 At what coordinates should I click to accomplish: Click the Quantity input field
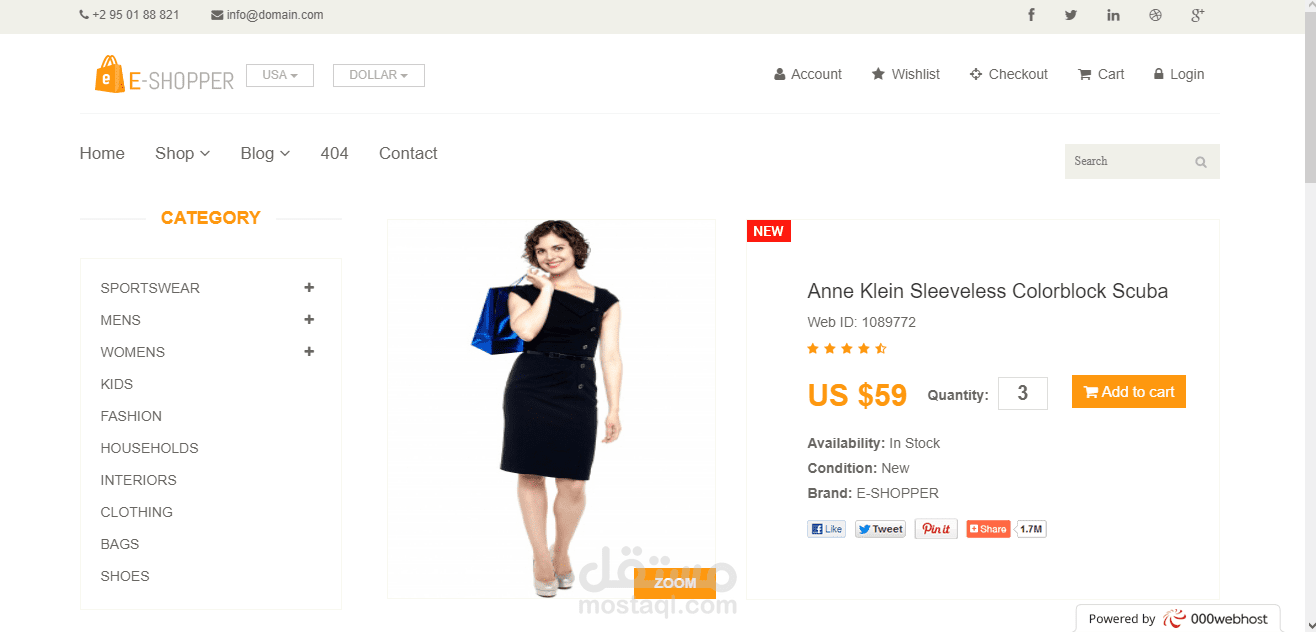pyautogui.click(x=1023, y=393)
